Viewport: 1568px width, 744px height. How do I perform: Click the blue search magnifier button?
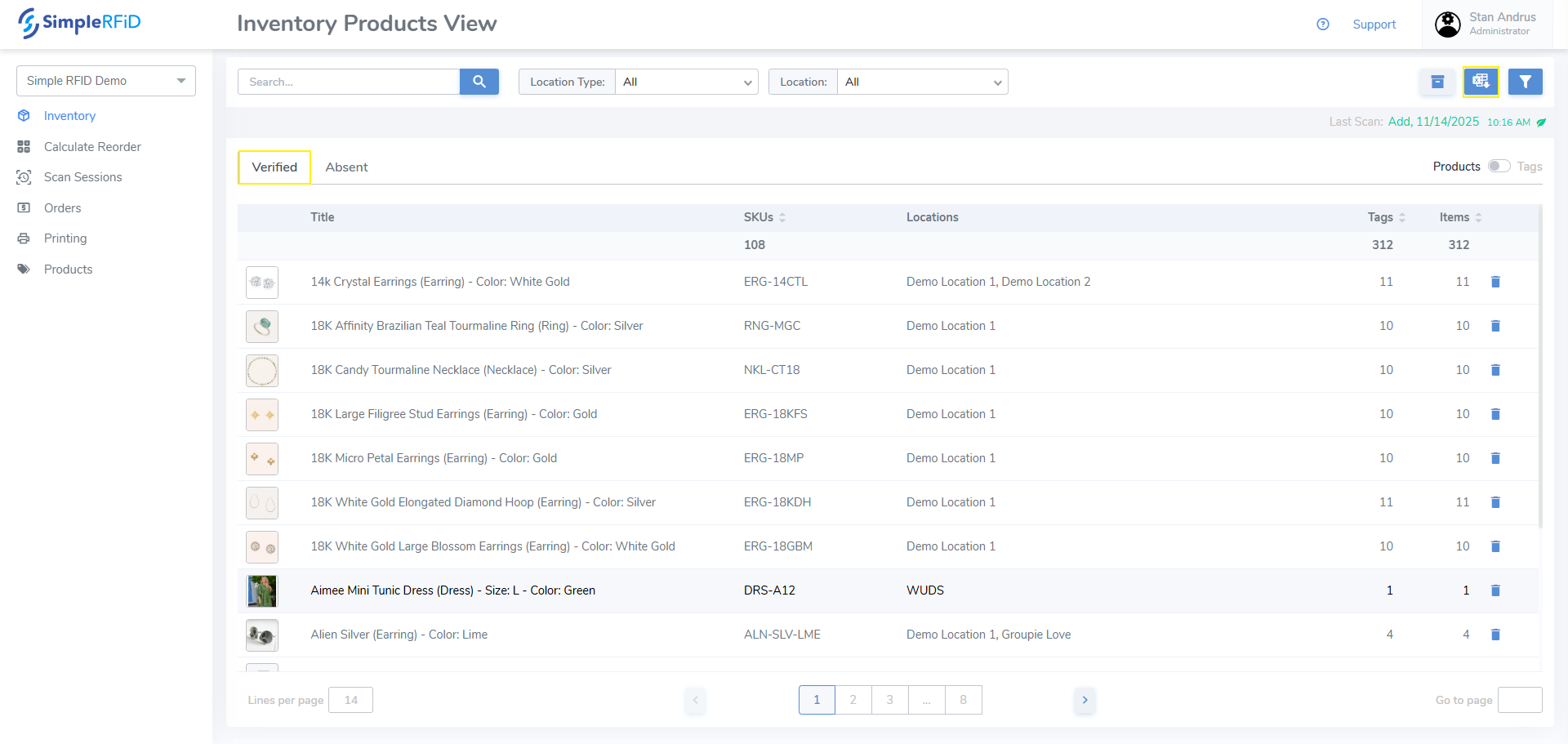click(x=479, y=82)
